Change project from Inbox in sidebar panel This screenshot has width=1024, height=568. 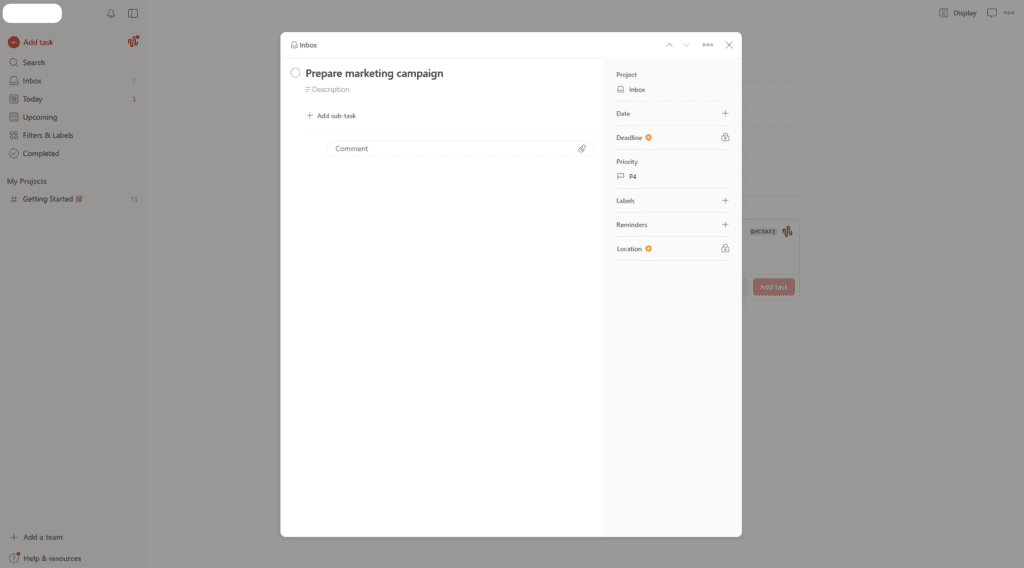(x=632, y=89)
